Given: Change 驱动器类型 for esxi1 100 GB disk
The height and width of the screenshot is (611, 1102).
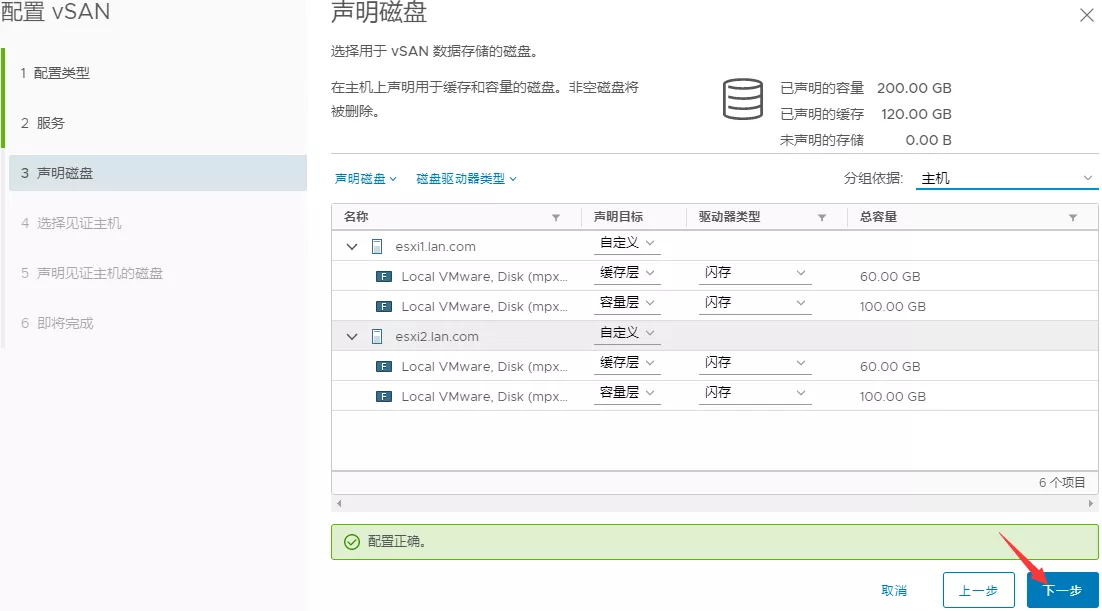Looking at the screenshot, I should point(755,302).
